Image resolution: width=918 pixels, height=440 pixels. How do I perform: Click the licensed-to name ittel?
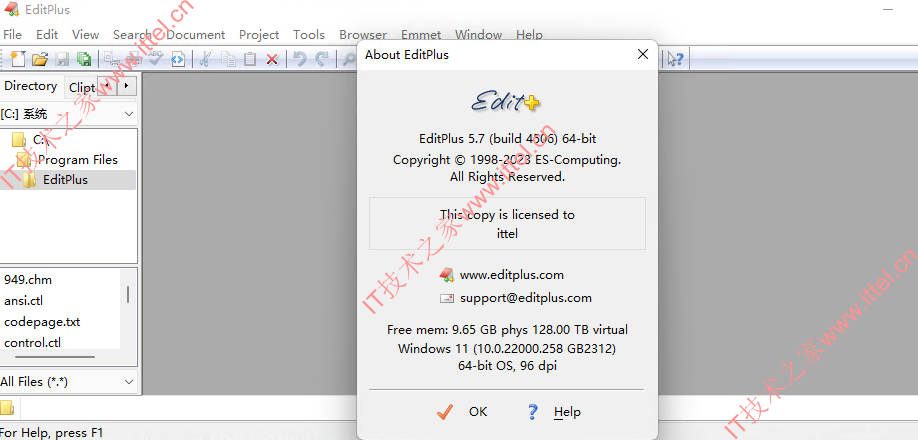508,233
